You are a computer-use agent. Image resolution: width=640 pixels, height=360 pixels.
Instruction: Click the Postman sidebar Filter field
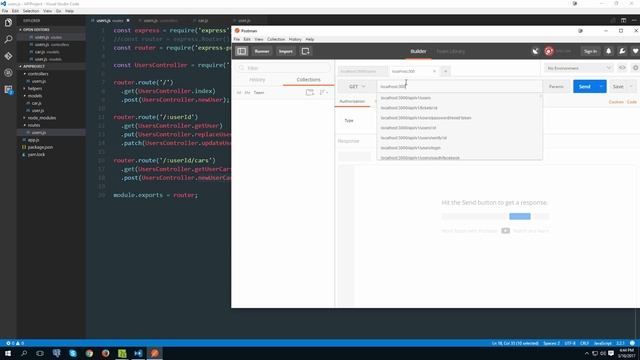click(x=283, y=68)
